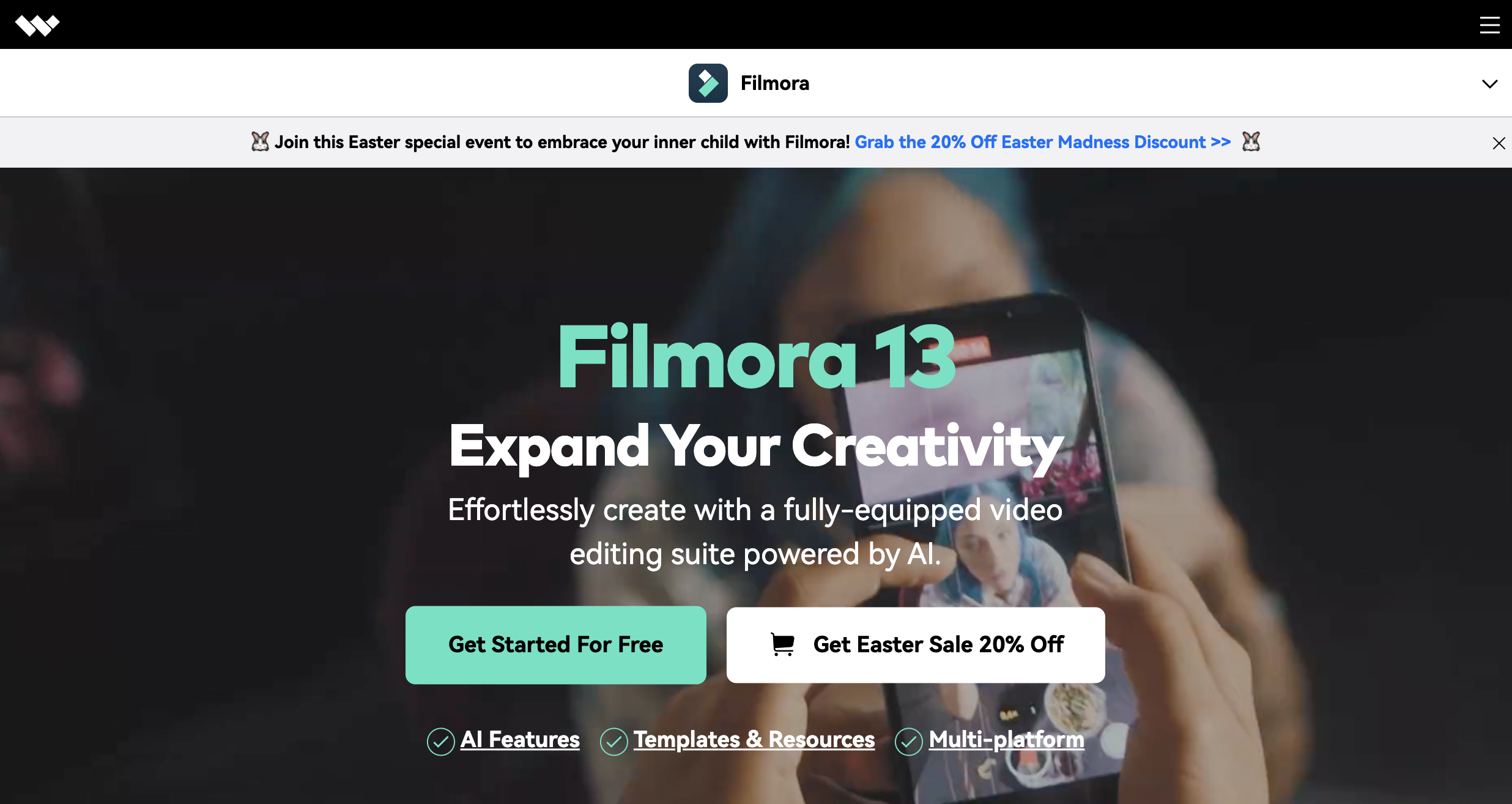This screenshot has width=1512, height=804.
Task: Click the Multi-platform checkmark icon
Action: pyautogui.click(x=906, y=740)
